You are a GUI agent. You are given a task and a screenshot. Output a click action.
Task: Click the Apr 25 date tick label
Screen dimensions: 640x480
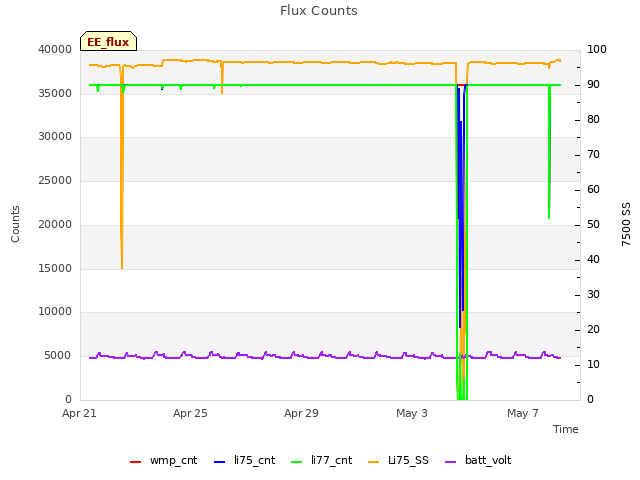(x=190, y=413)
